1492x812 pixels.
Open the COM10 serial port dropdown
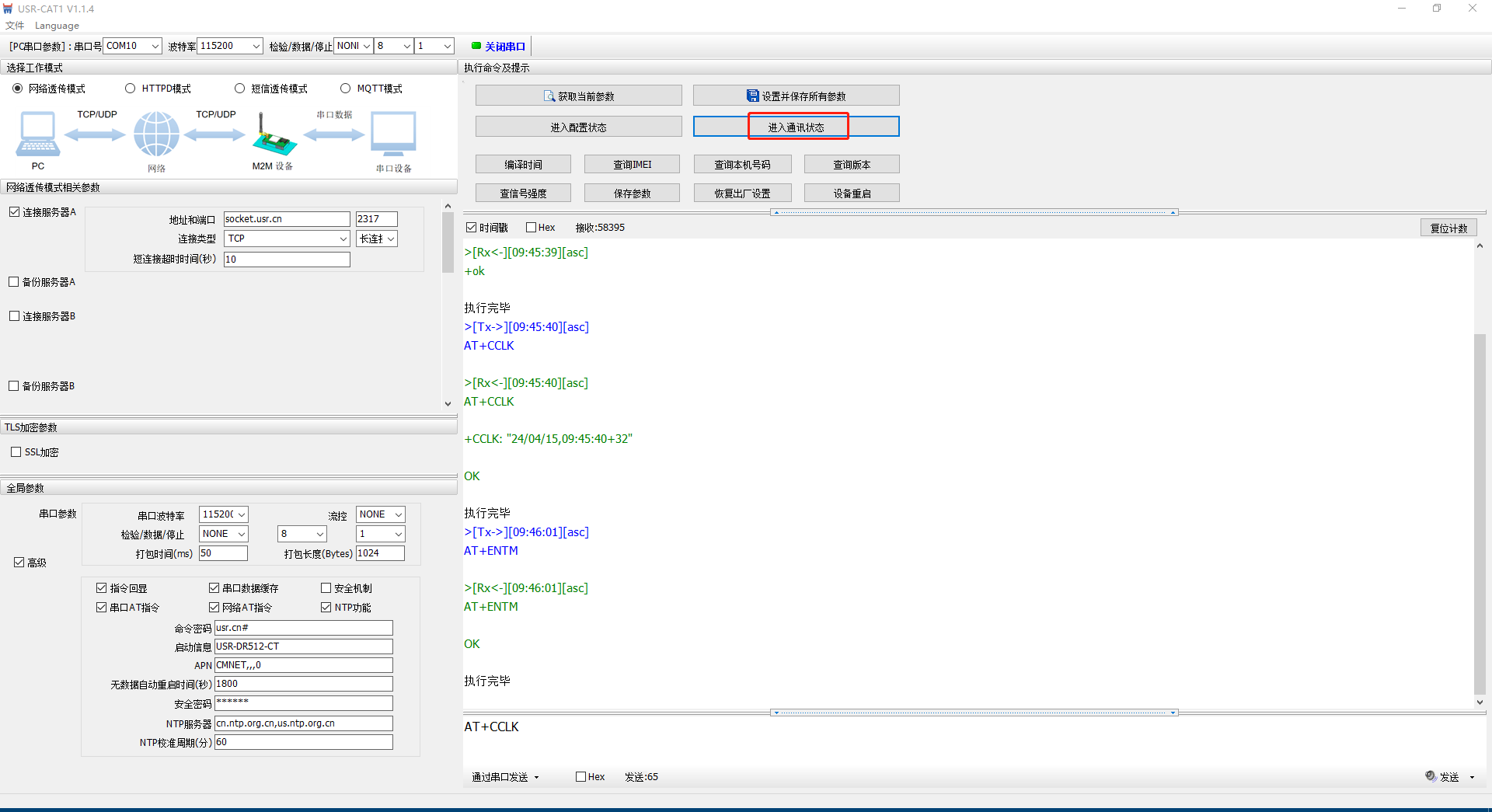point(155,47)
